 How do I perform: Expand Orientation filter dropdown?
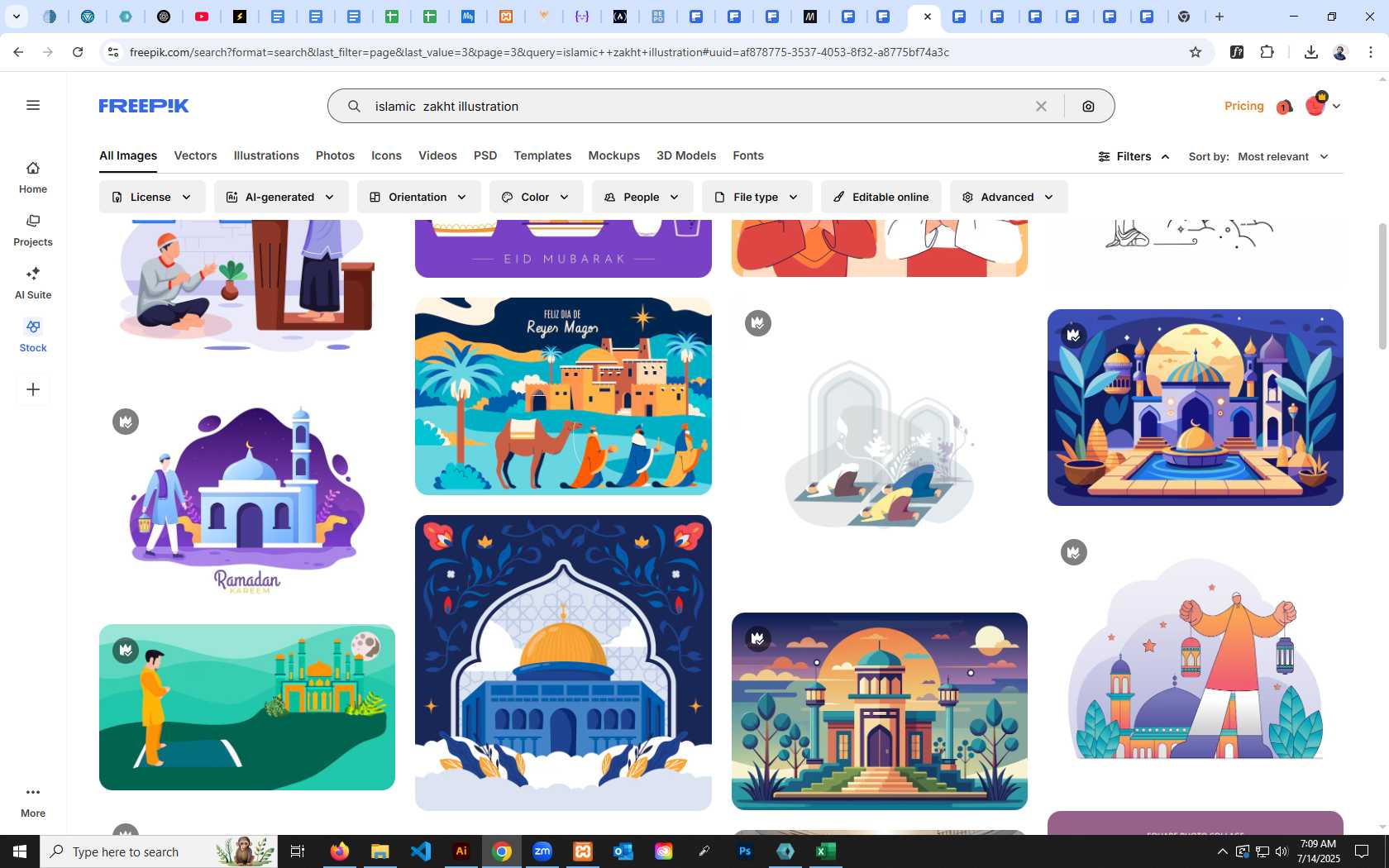[x=418, y=197]
